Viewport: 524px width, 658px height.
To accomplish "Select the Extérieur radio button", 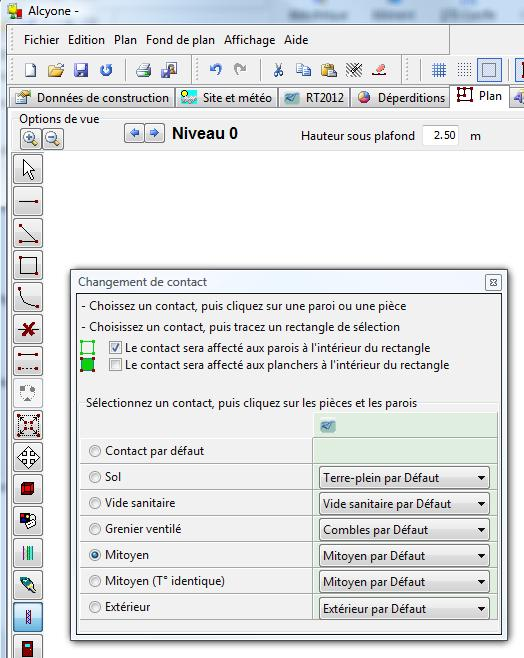I will (95, 607).
